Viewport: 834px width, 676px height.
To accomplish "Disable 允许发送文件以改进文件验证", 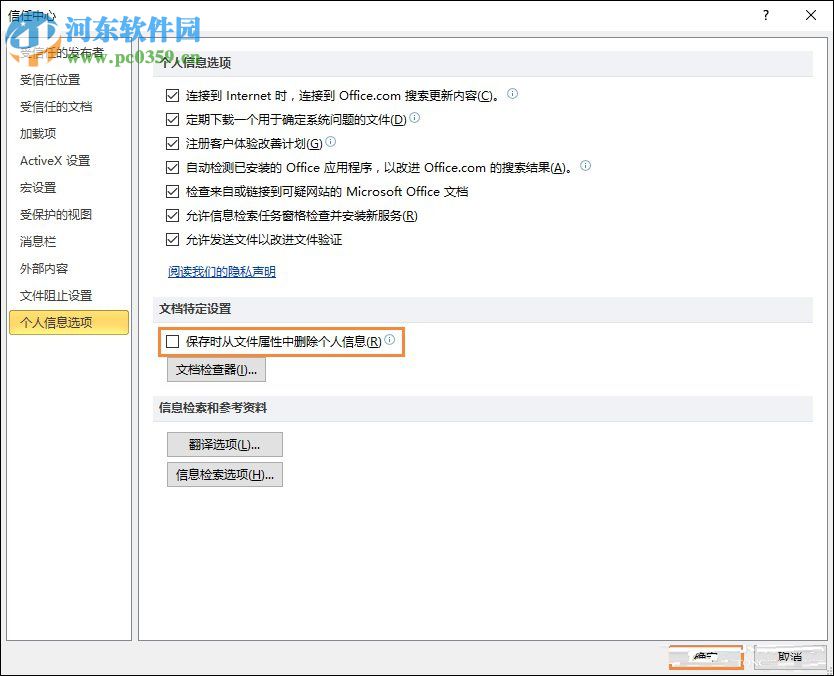I will [173, 239].
